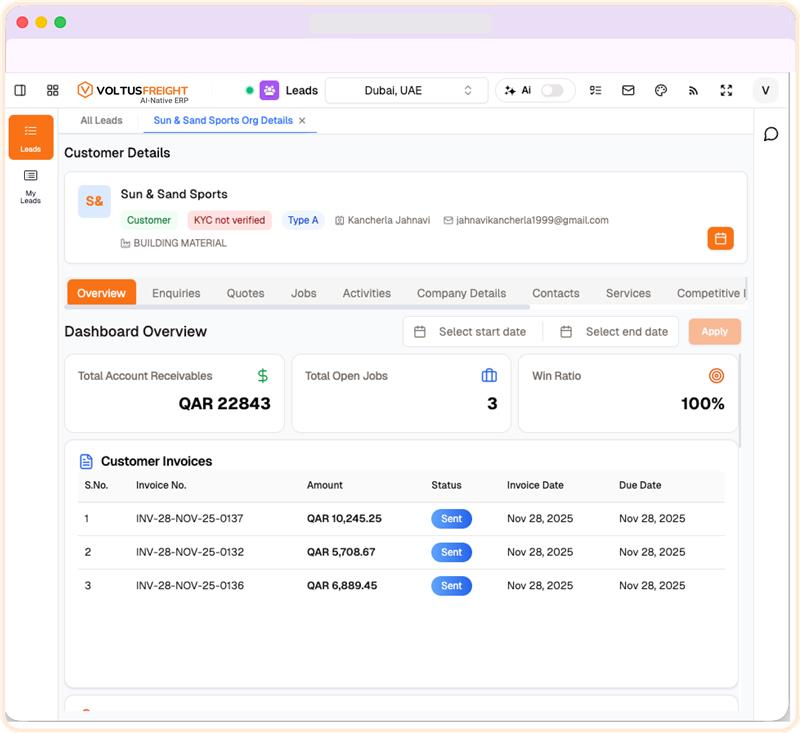This screenshot has height=733, width=800.
Task: Open the Activities tab
Action: pos(366,293)
